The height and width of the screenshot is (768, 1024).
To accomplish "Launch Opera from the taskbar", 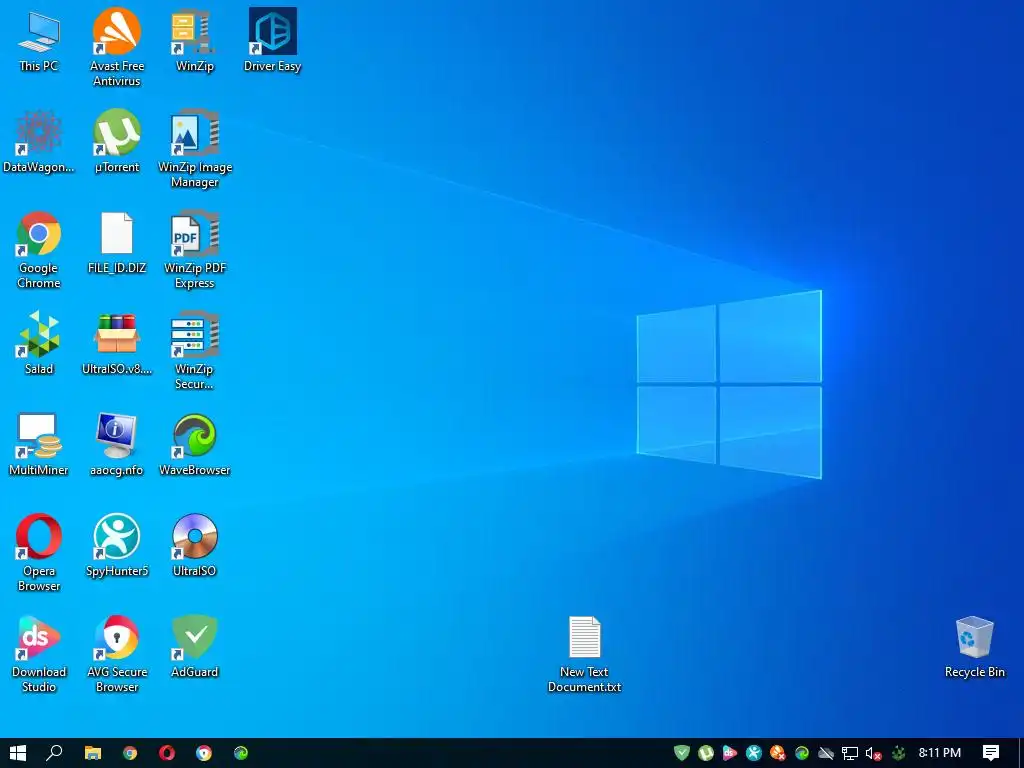I will tap(167, 753).
